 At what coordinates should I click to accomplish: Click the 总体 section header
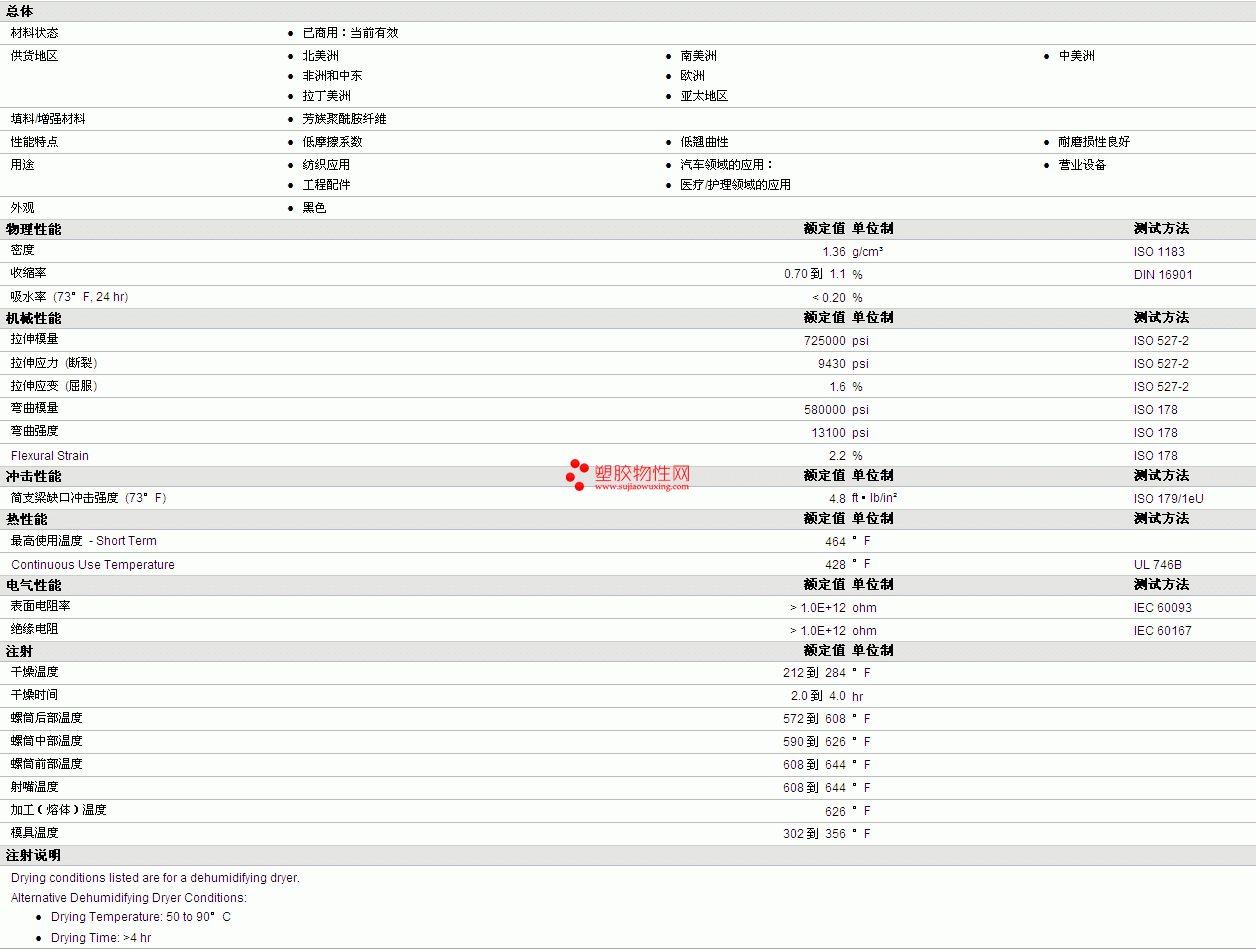coord(19,11)
